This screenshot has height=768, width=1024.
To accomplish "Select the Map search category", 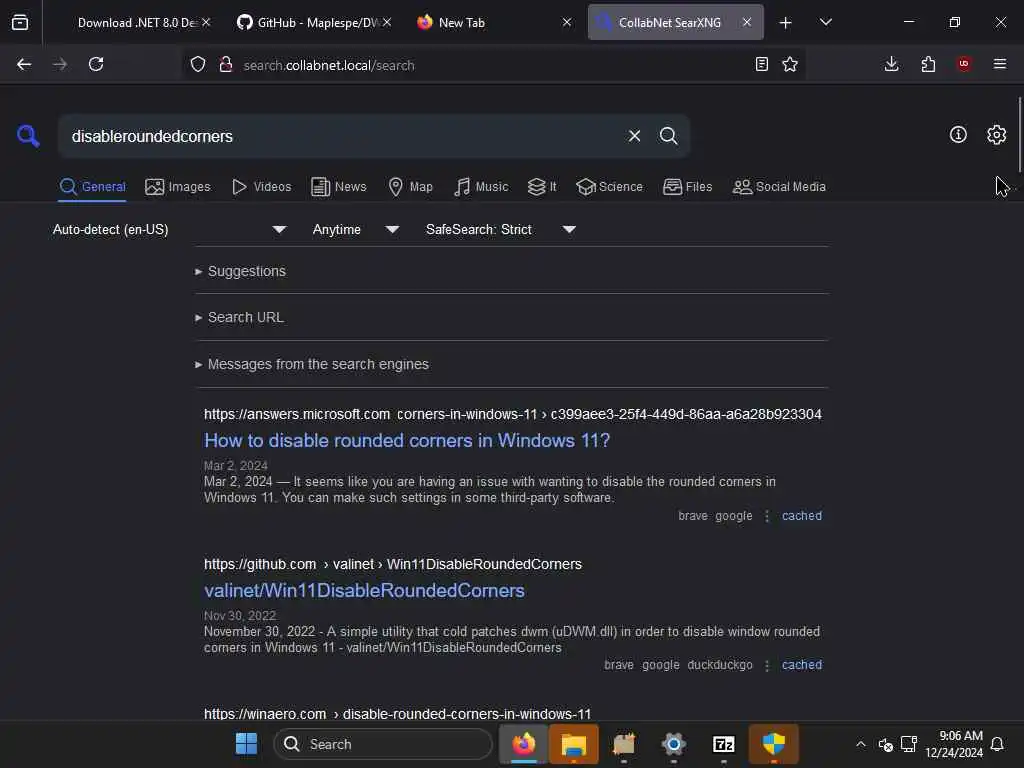I will click(x=410, y=187).
